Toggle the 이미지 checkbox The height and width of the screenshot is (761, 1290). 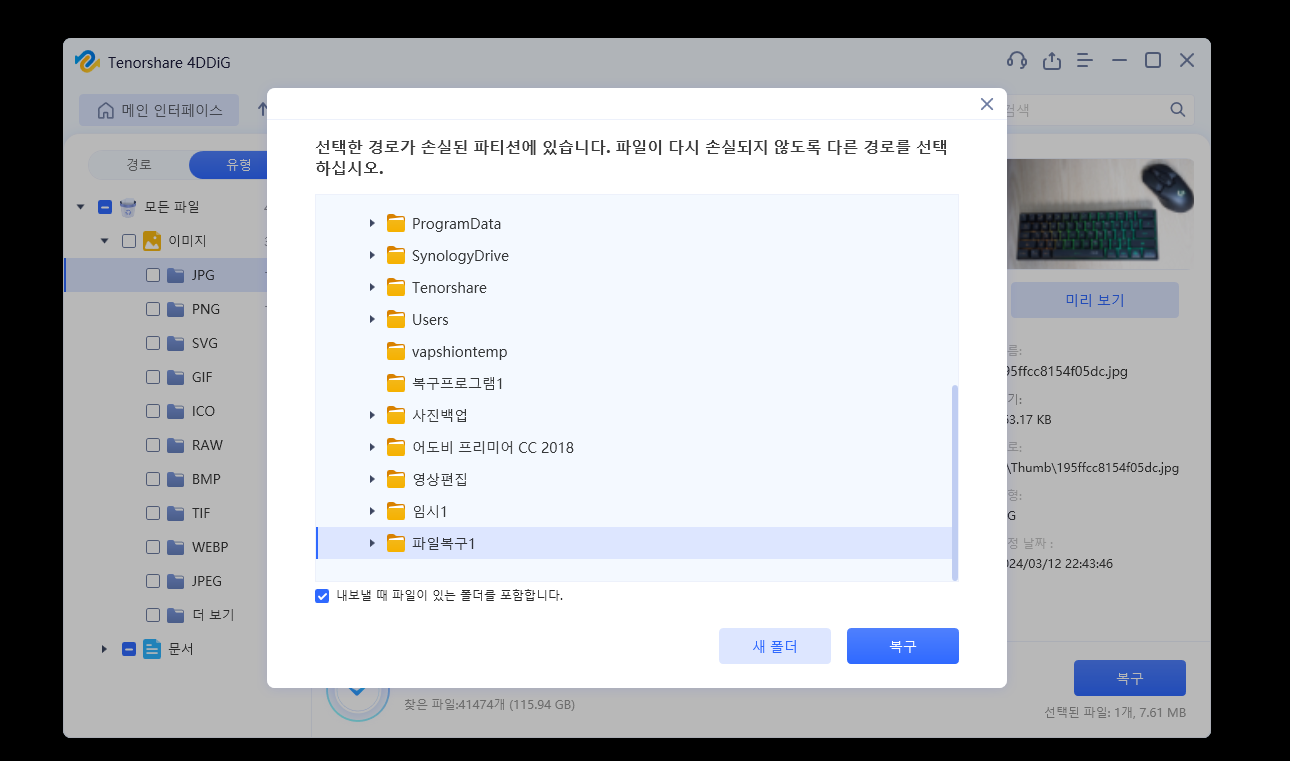pos(129,241)
